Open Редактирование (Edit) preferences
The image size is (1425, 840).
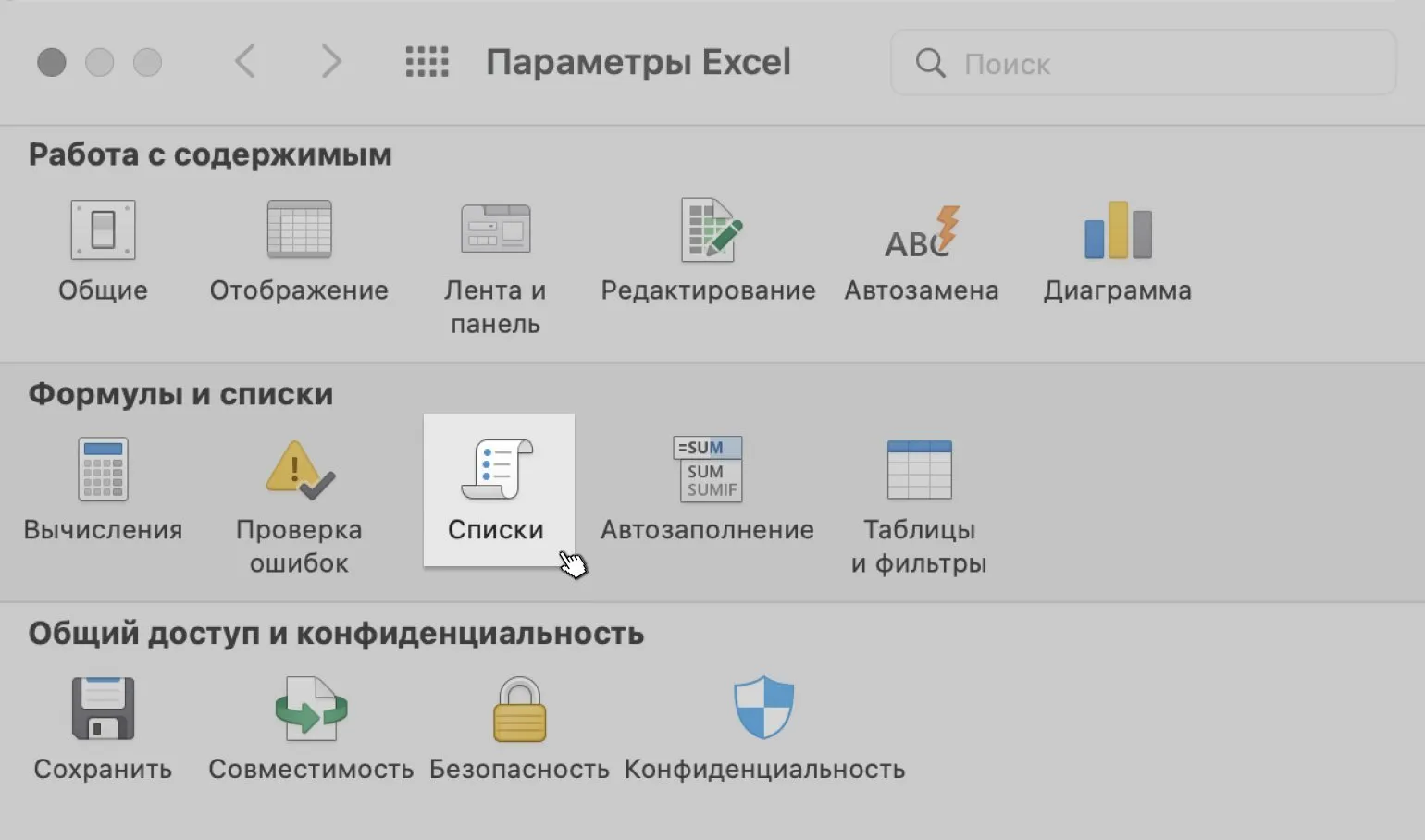point(709,231)
